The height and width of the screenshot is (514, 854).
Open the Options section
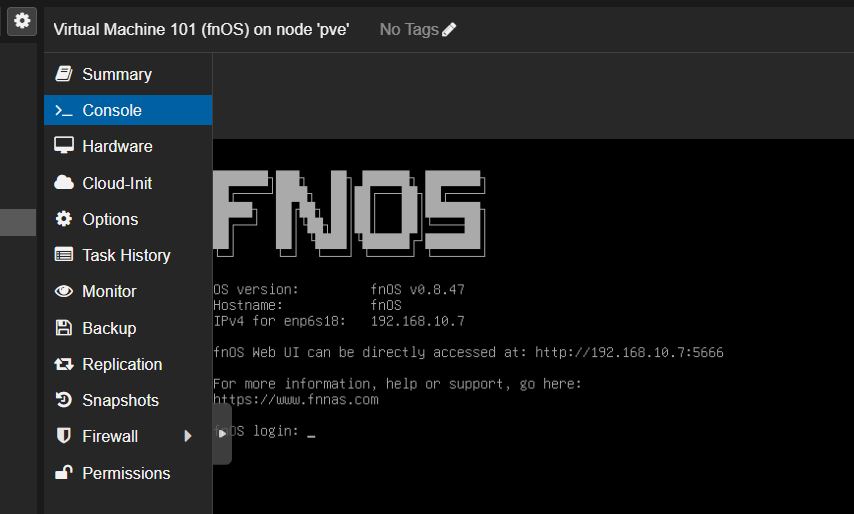[x=128, y=219]
